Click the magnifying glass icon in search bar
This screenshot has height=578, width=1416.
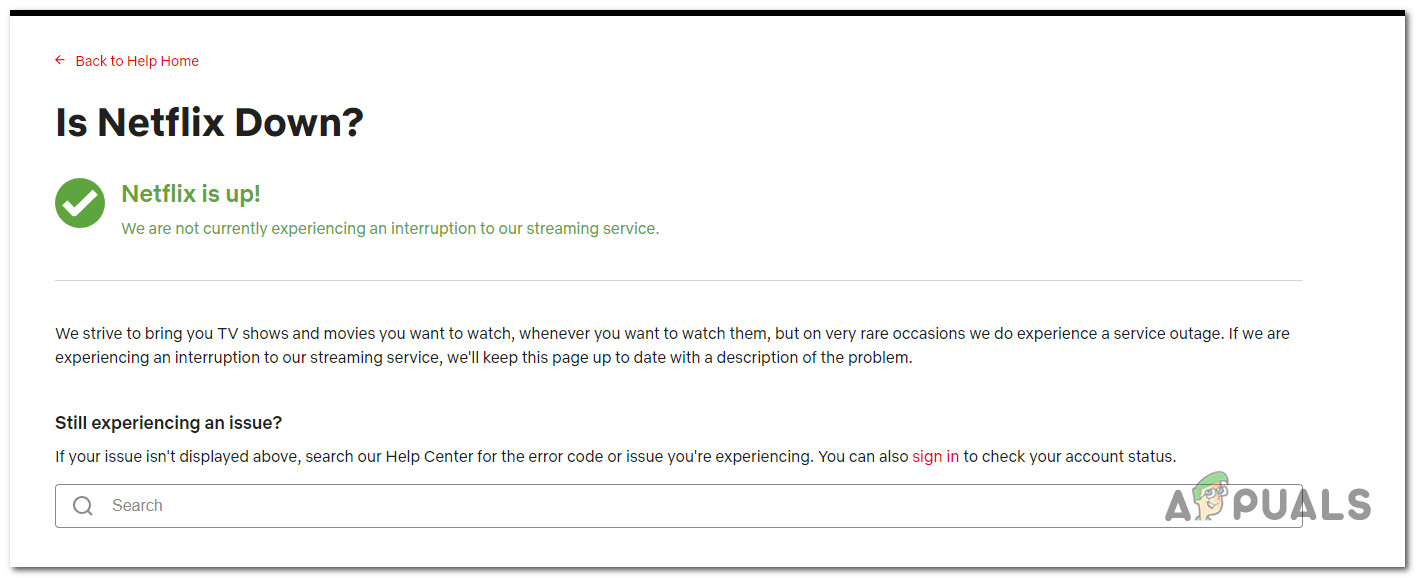pyautogui.click(x=83, y=505)
